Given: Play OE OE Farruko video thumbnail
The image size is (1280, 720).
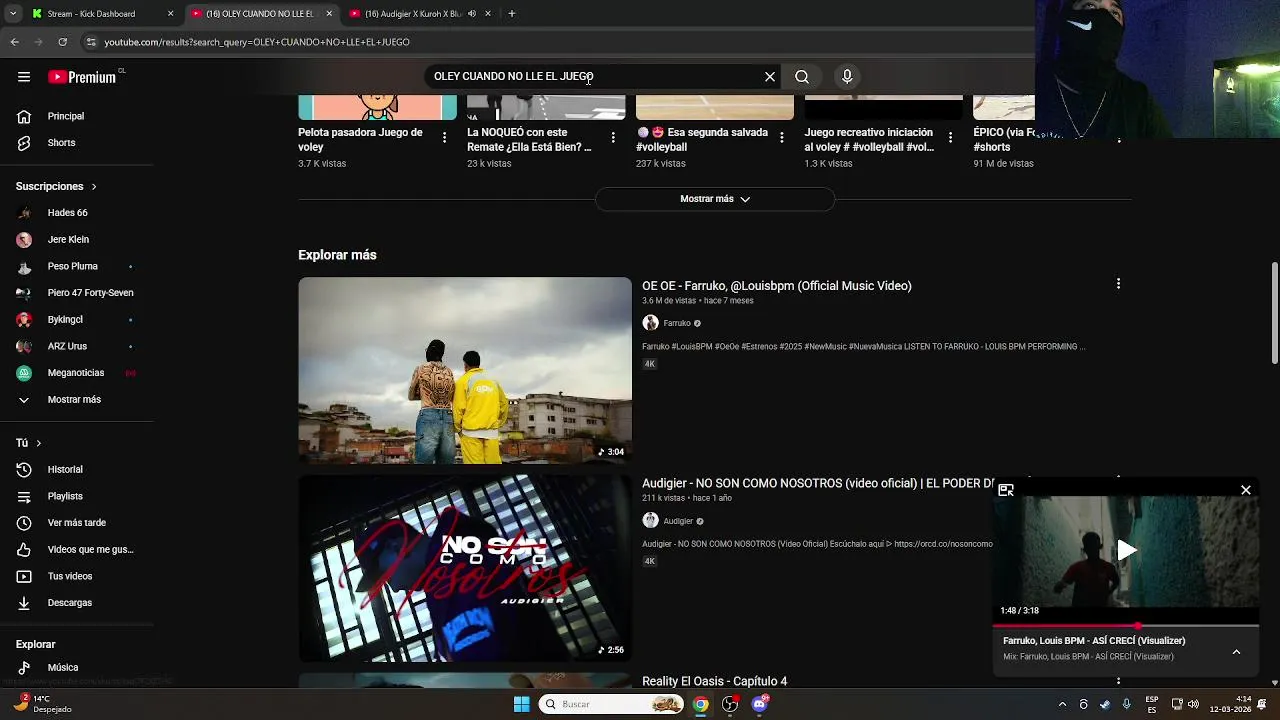Looking at the screenshot, I should point(465,370).
